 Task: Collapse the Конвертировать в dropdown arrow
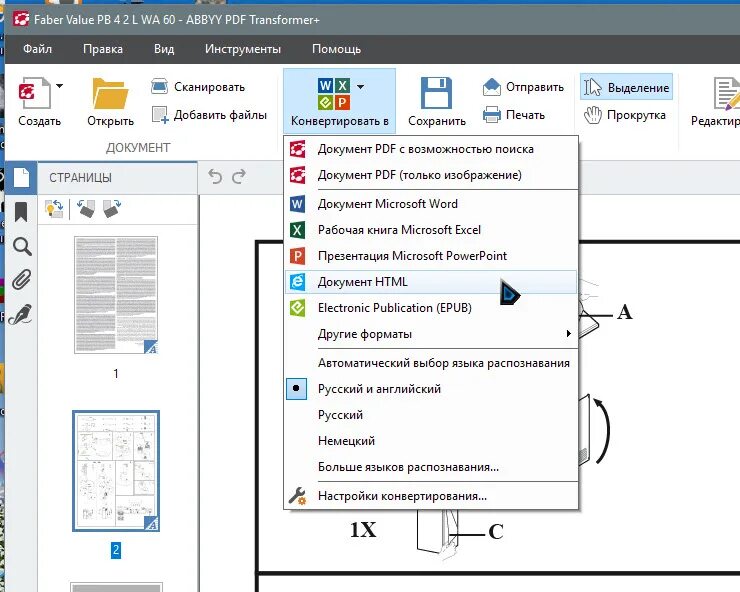tap(361, 86)
